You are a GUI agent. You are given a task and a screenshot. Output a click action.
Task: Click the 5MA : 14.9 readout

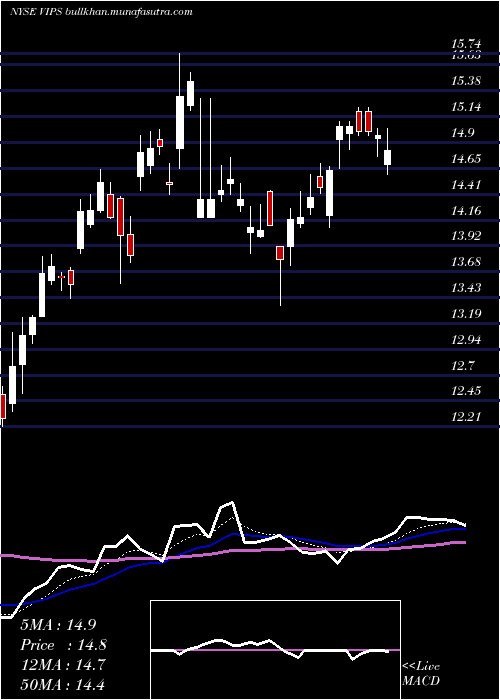[58, 625]
